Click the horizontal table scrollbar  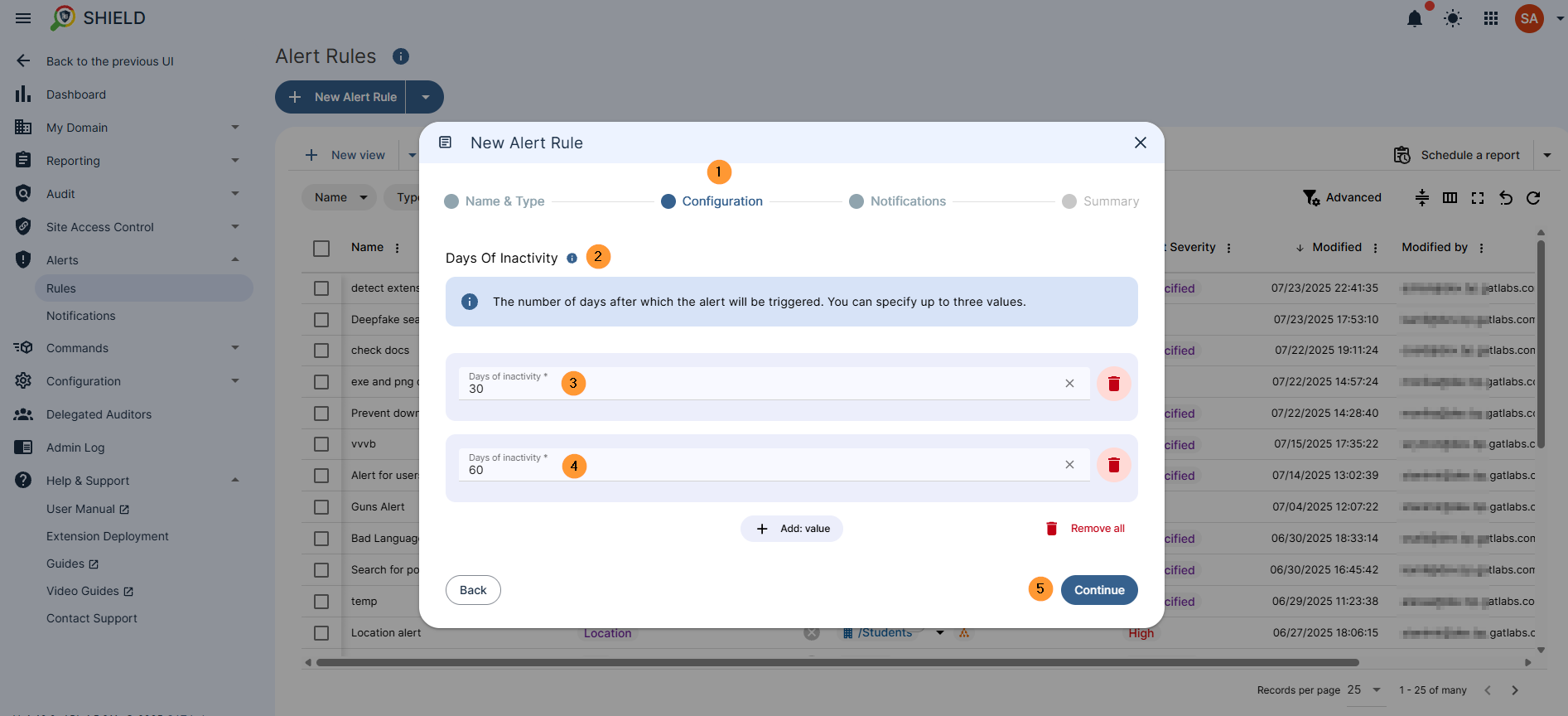(837, 662)
